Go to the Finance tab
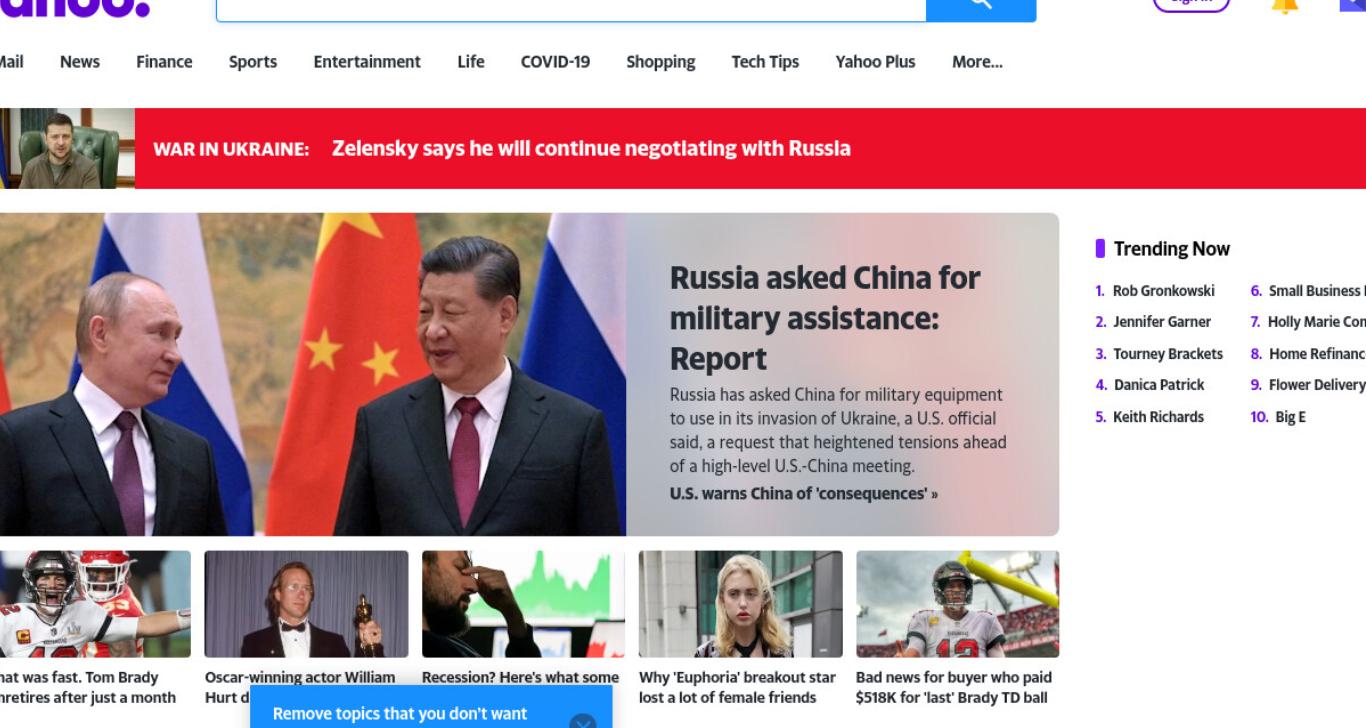This screenshot has width=1366, height=728. [164, 62]
